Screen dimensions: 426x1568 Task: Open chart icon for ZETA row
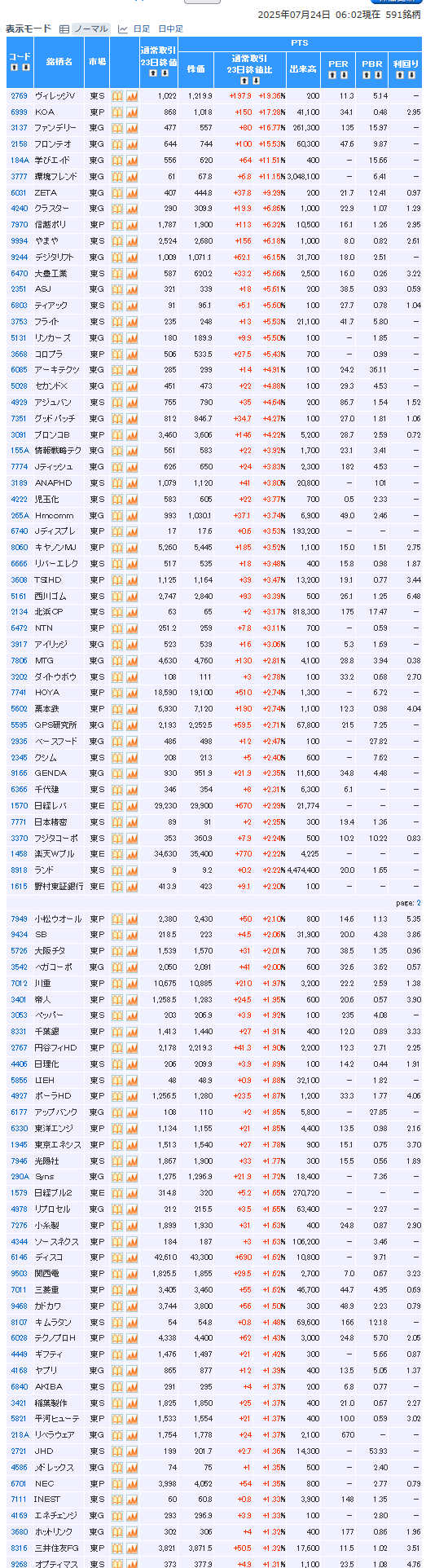[132, 193]
